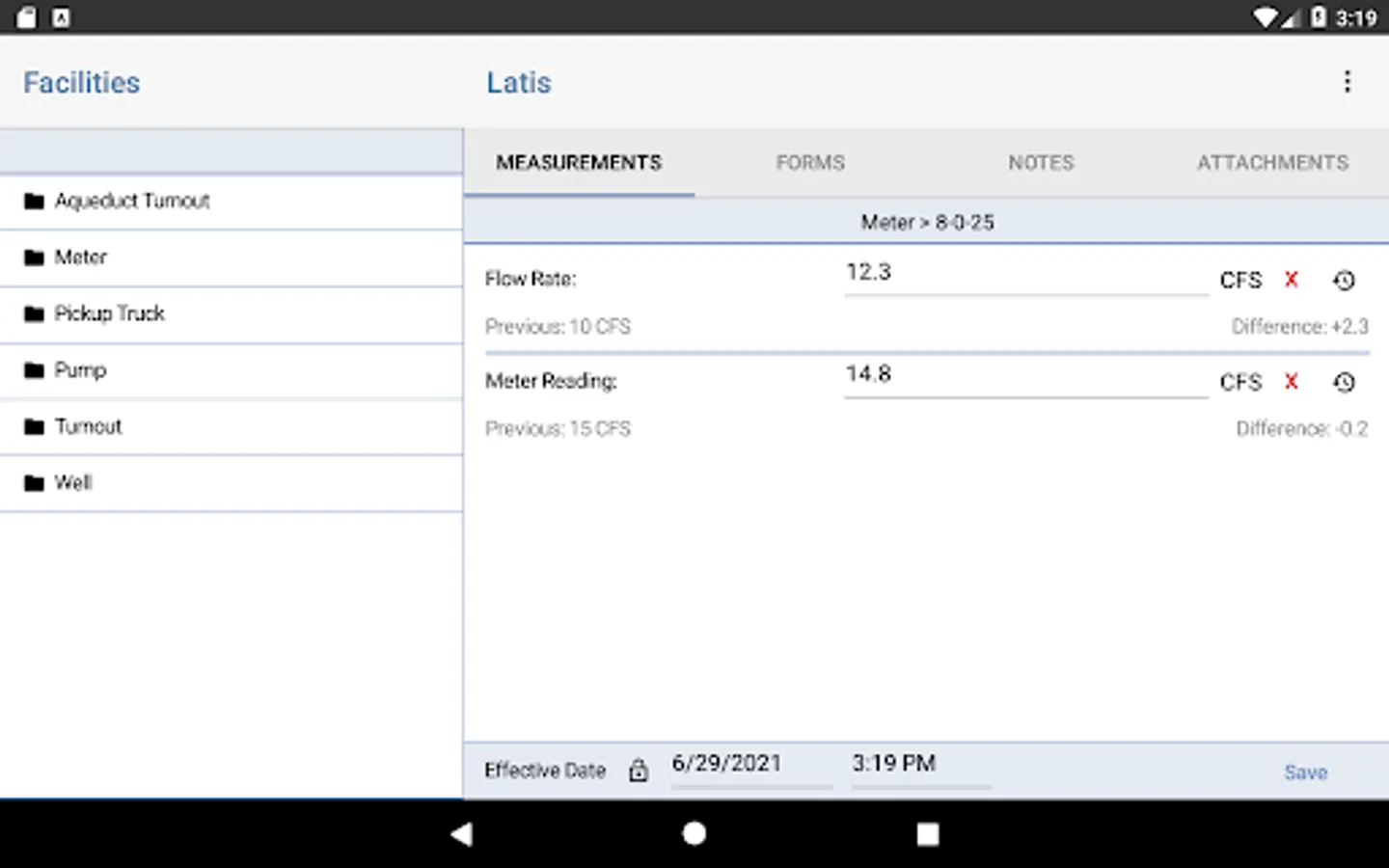The width and height of the screenshot is (1389, 868).
Task: Tap the Android recent apps button
Action: tap(928, 834)
